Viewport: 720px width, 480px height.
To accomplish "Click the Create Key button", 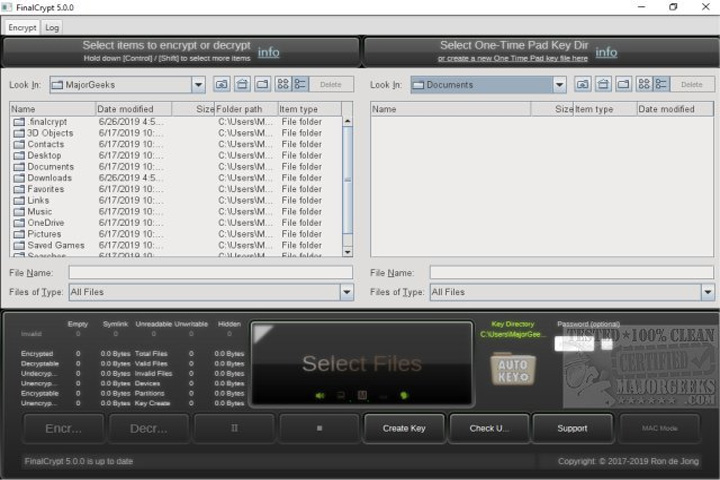I will [x=404, y=429].
